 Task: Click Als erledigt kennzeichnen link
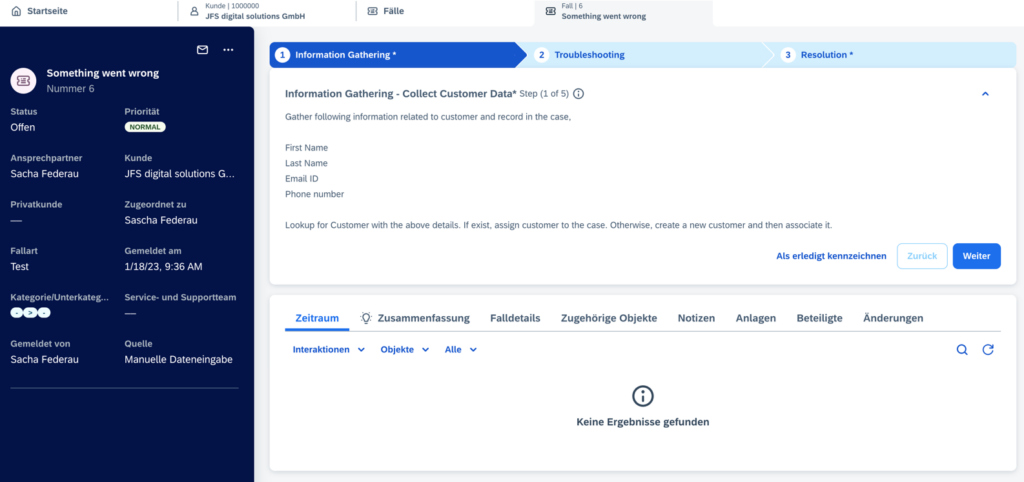831,256
